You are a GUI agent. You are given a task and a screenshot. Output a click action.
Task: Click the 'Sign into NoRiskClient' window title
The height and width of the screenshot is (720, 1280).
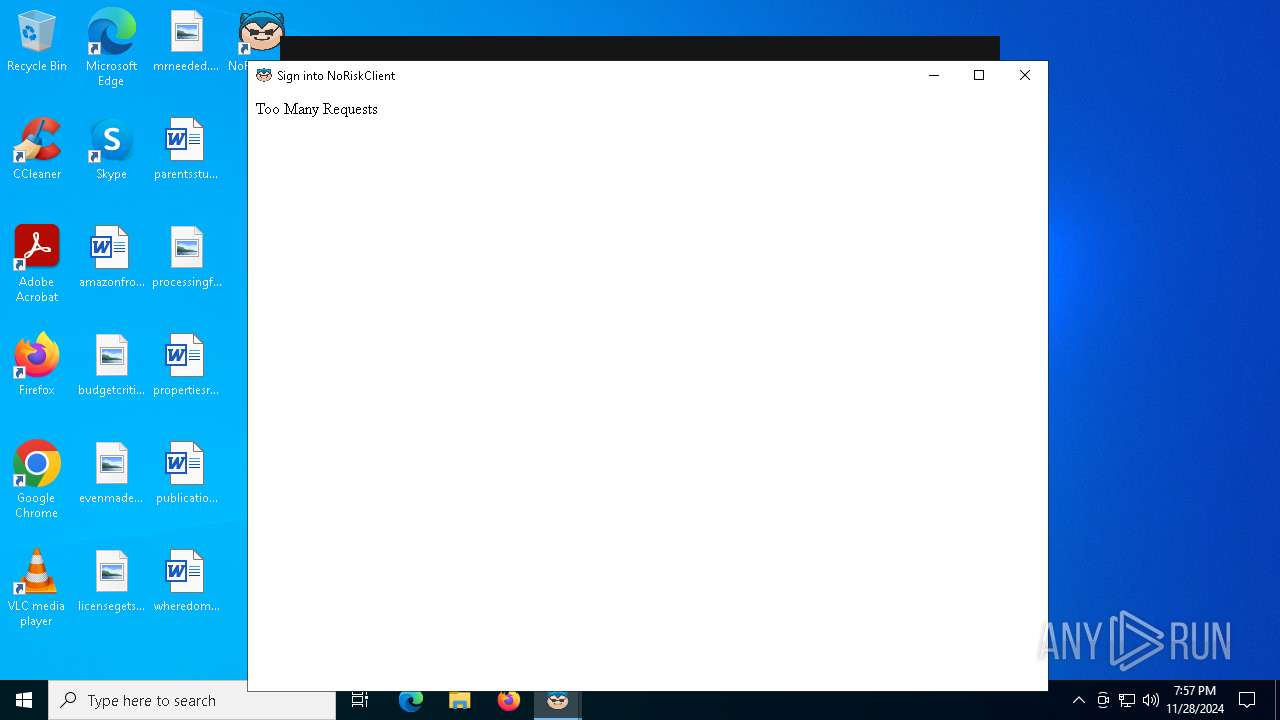(336, 75)
